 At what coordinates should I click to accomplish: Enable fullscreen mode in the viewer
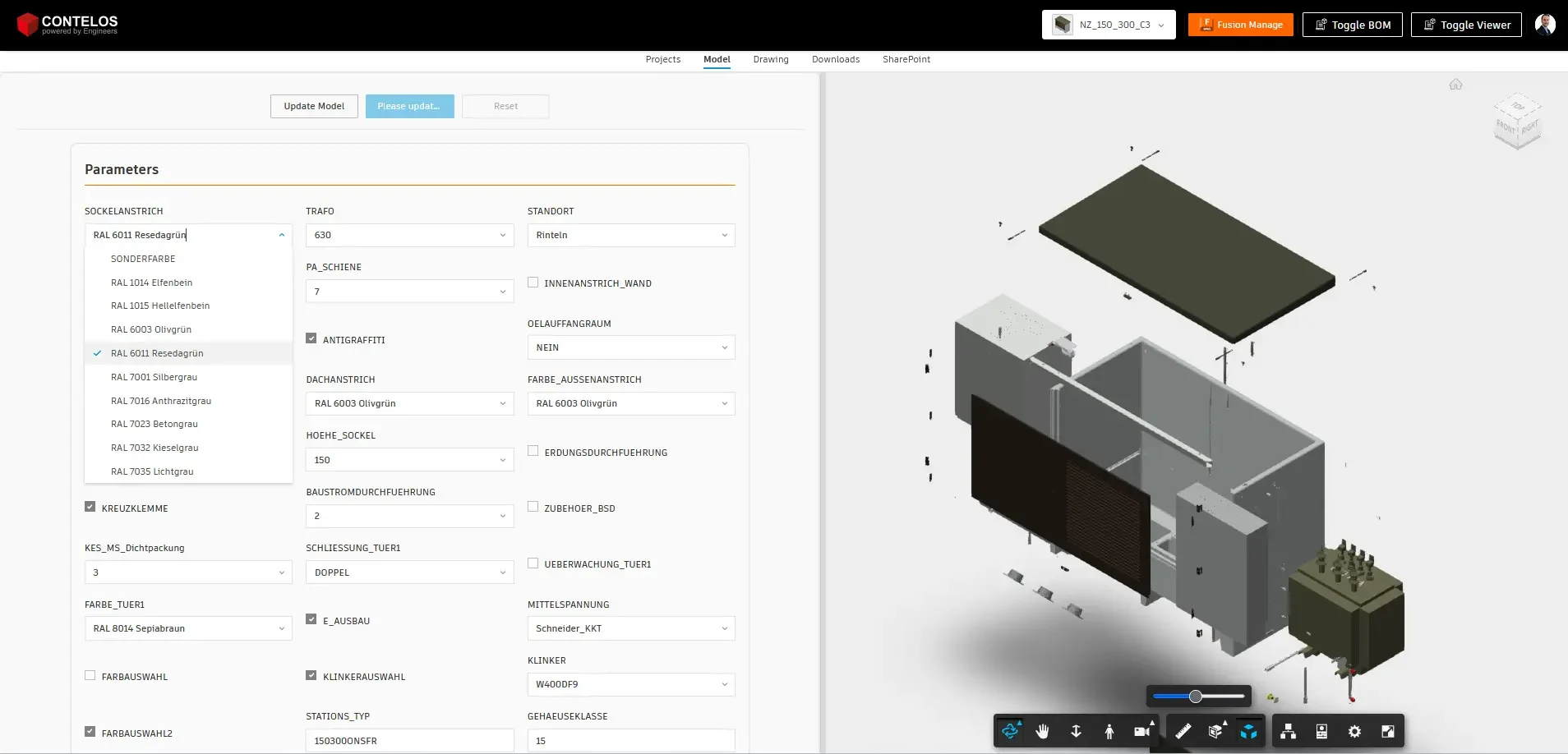(x=1387, y=731)
